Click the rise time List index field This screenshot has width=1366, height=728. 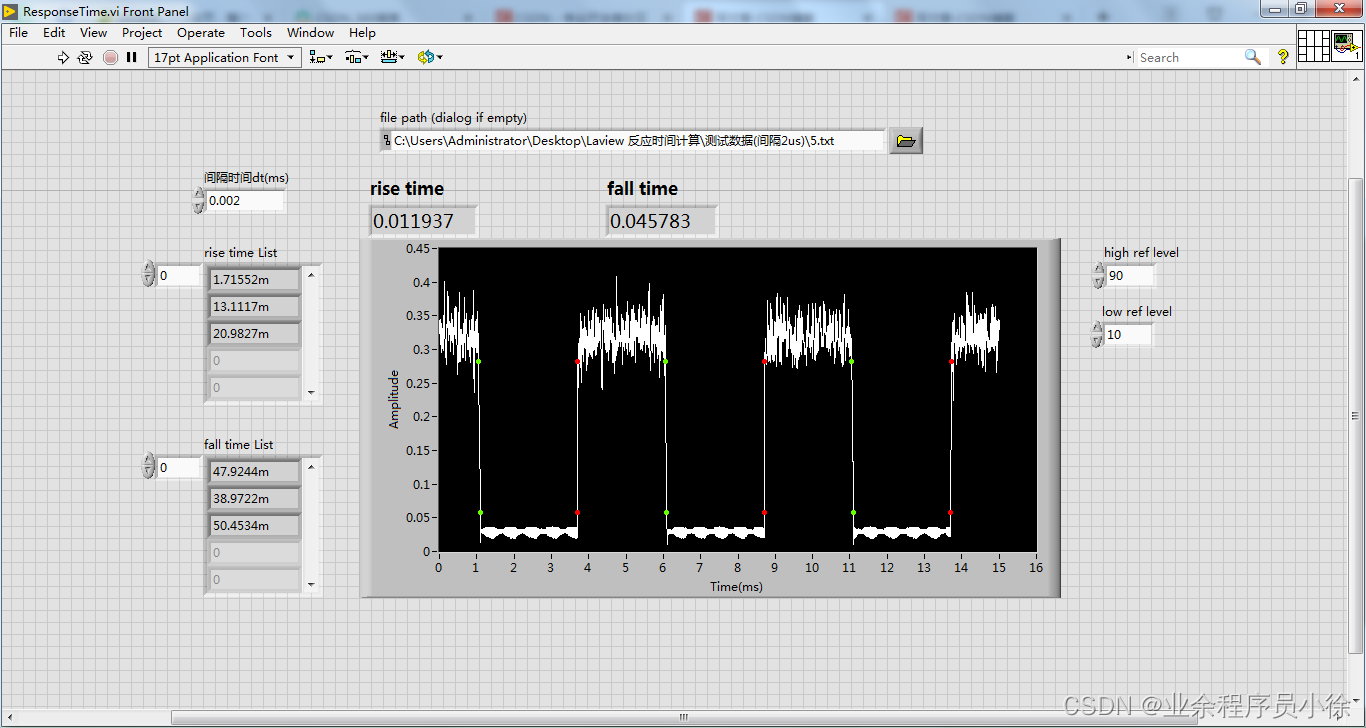[179, 275]
